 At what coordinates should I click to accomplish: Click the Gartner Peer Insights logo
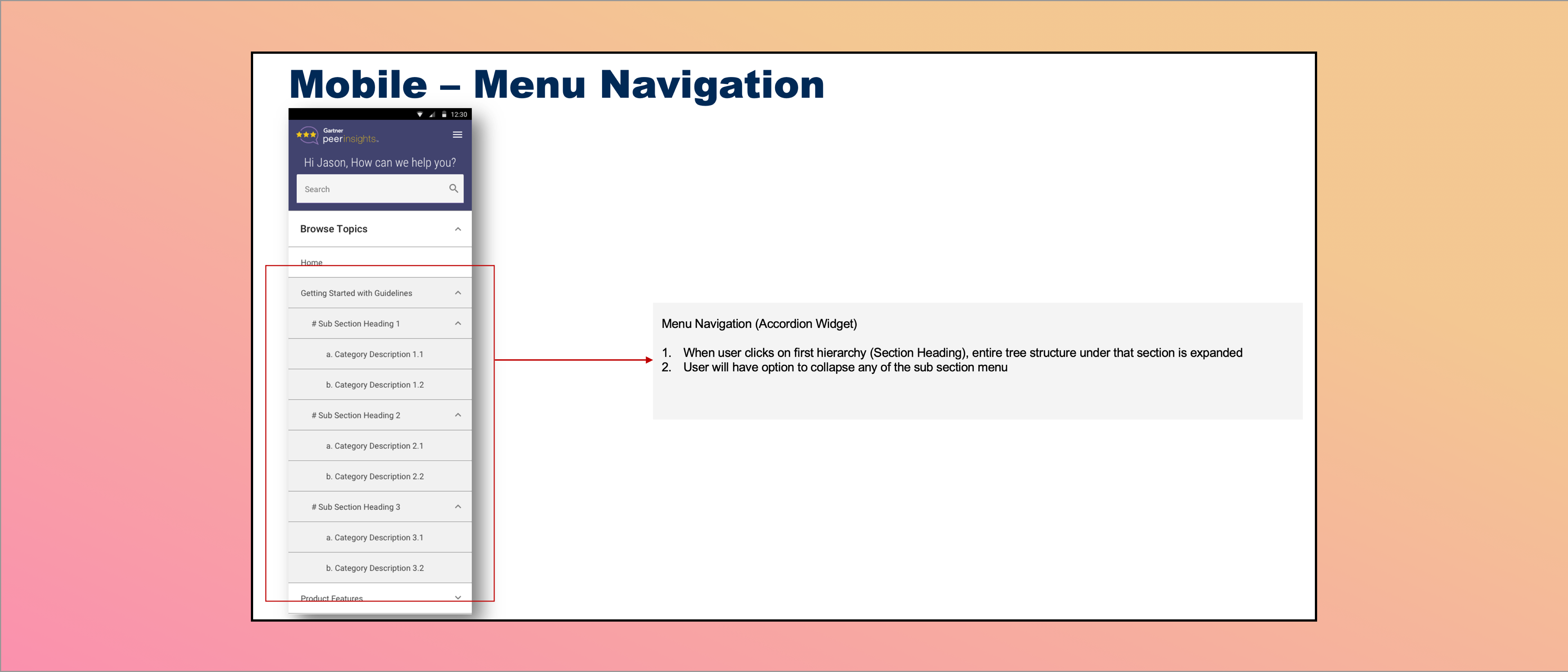pyautogui.click(x=337, y=135)
